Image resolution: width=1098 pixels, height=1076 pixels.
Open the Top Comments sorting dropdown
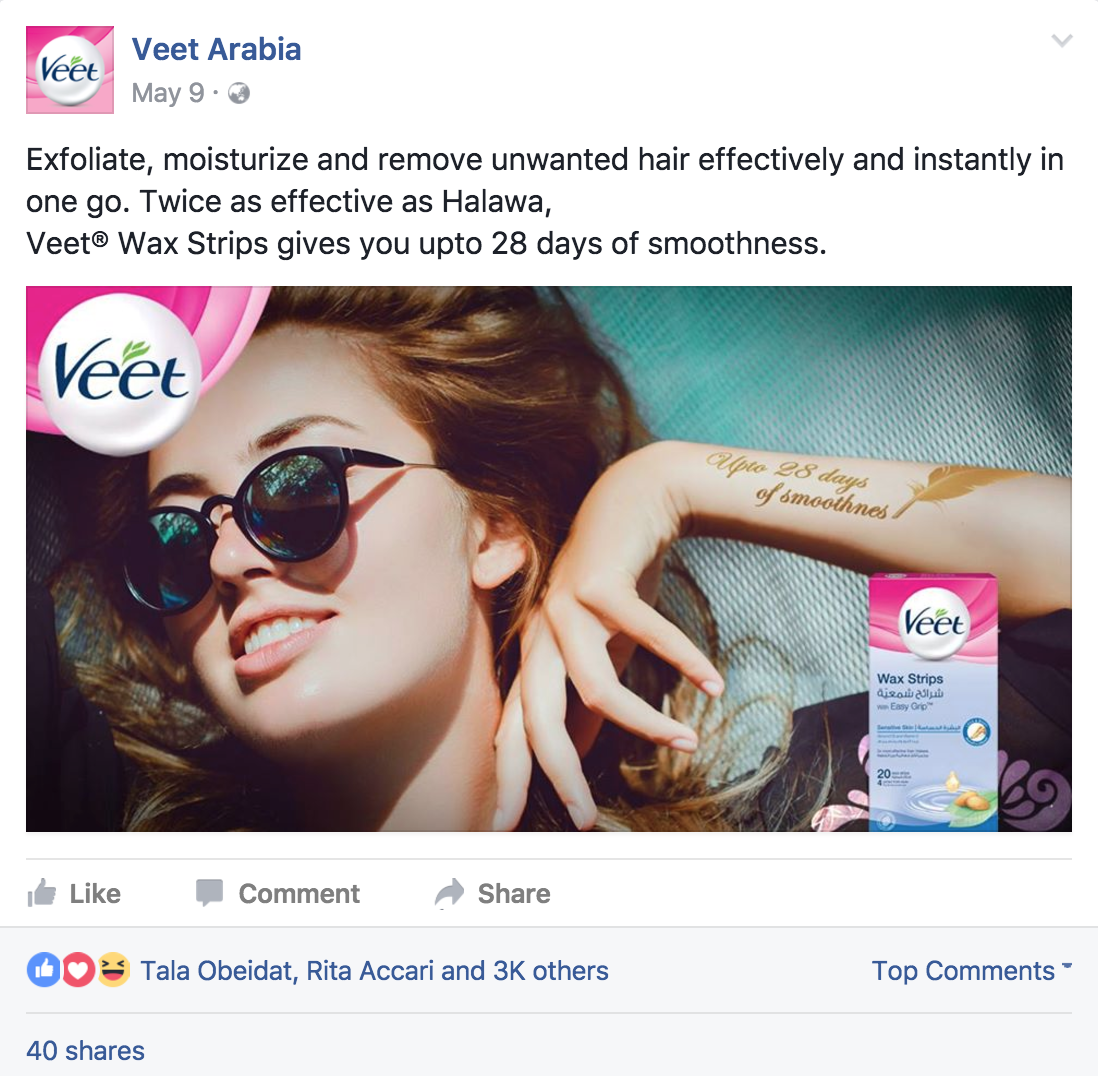pos(971,971)
